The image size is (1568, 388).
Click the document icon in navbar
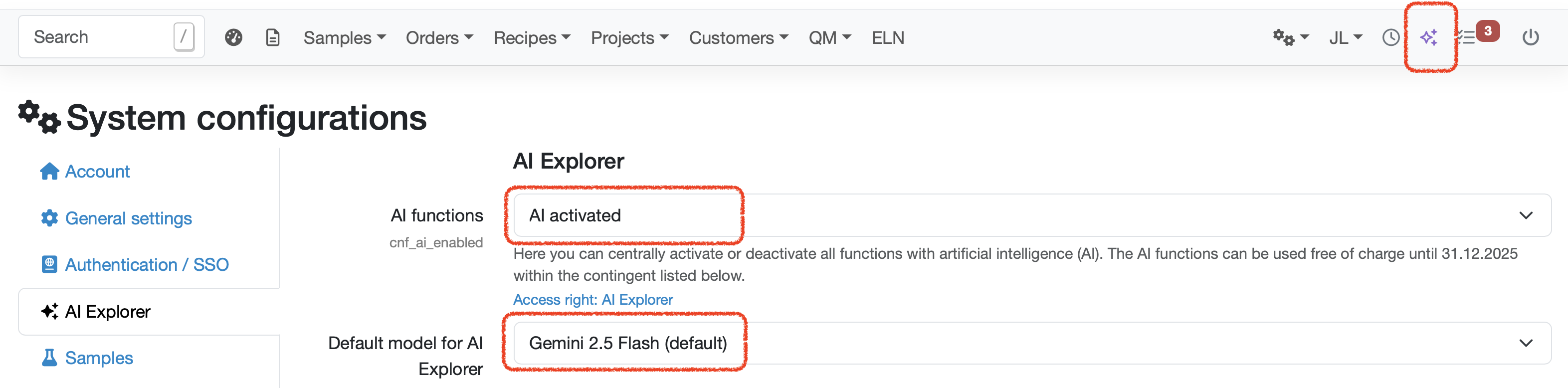[273, 38]
